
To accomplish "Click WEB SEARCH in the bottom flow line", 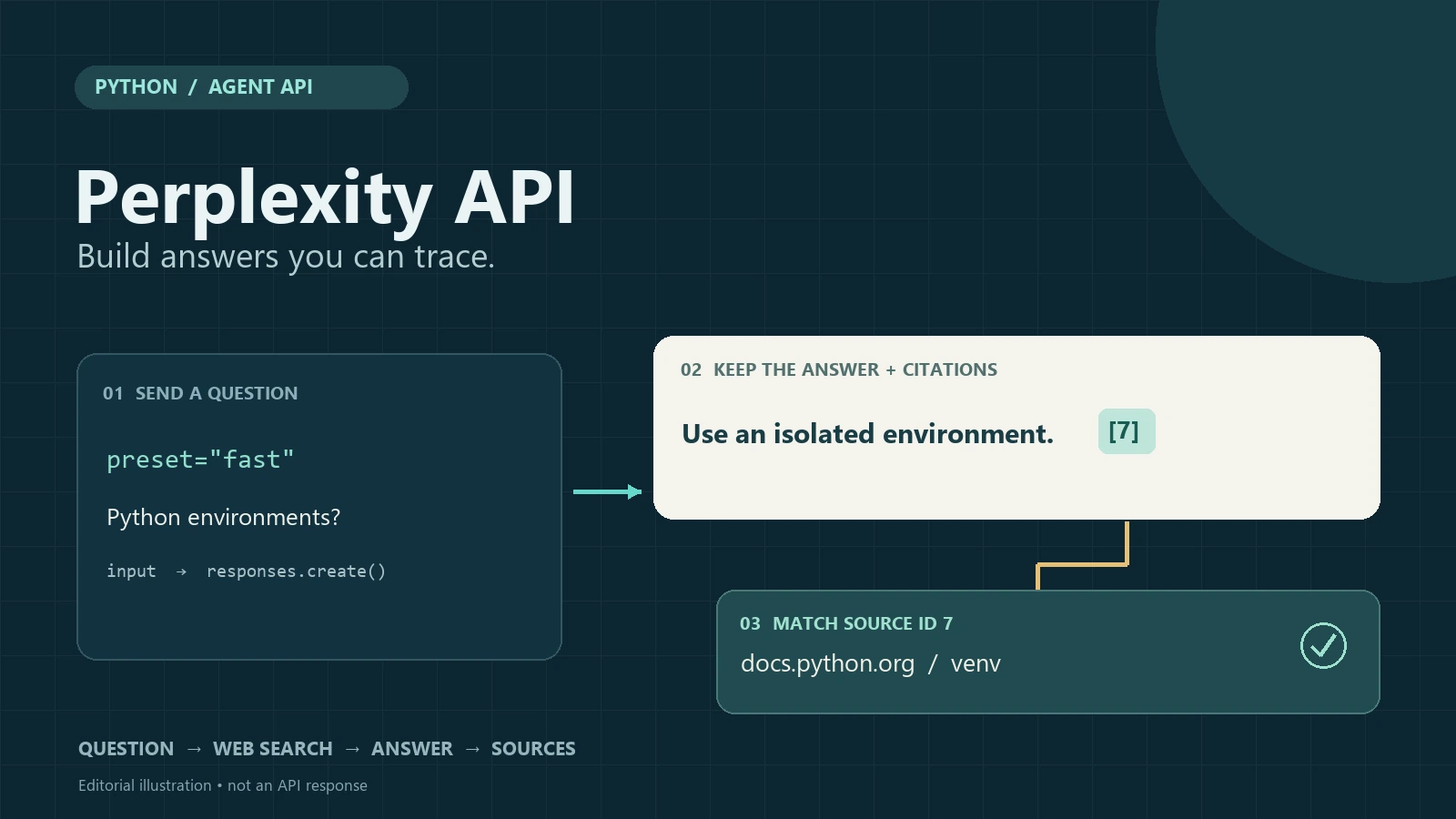I will [x=273, y=749].
